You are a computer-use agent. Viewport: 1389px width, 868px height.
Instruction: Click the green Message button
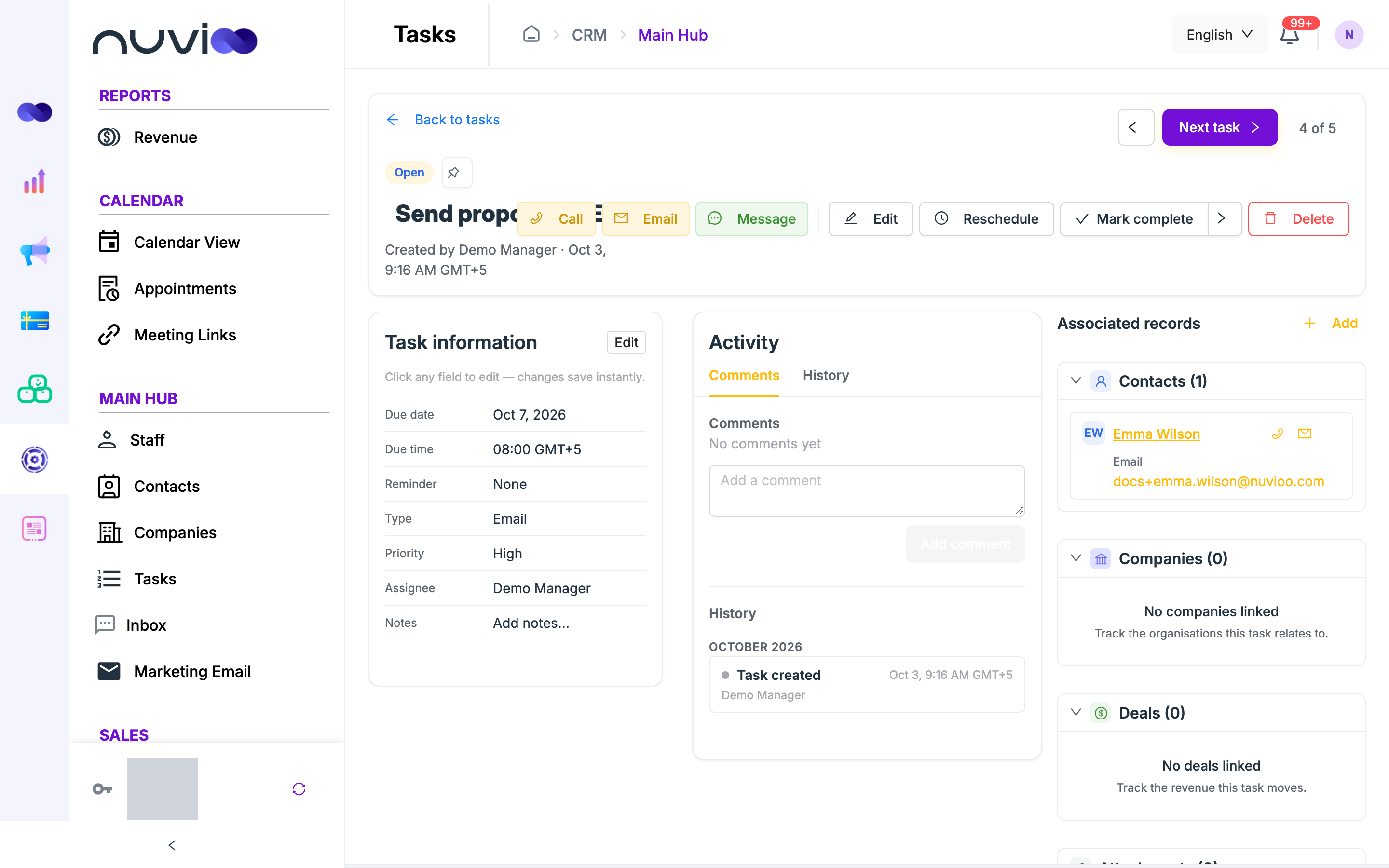pyautogui.click(x=751, y=219)
